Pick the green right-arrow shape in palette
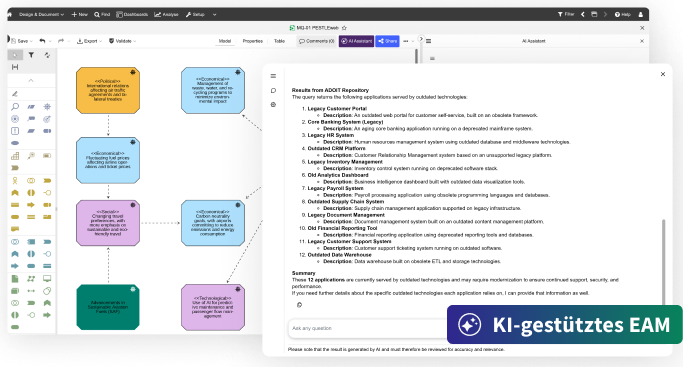This screenshot has height=367, width=683. pos(47,315)
